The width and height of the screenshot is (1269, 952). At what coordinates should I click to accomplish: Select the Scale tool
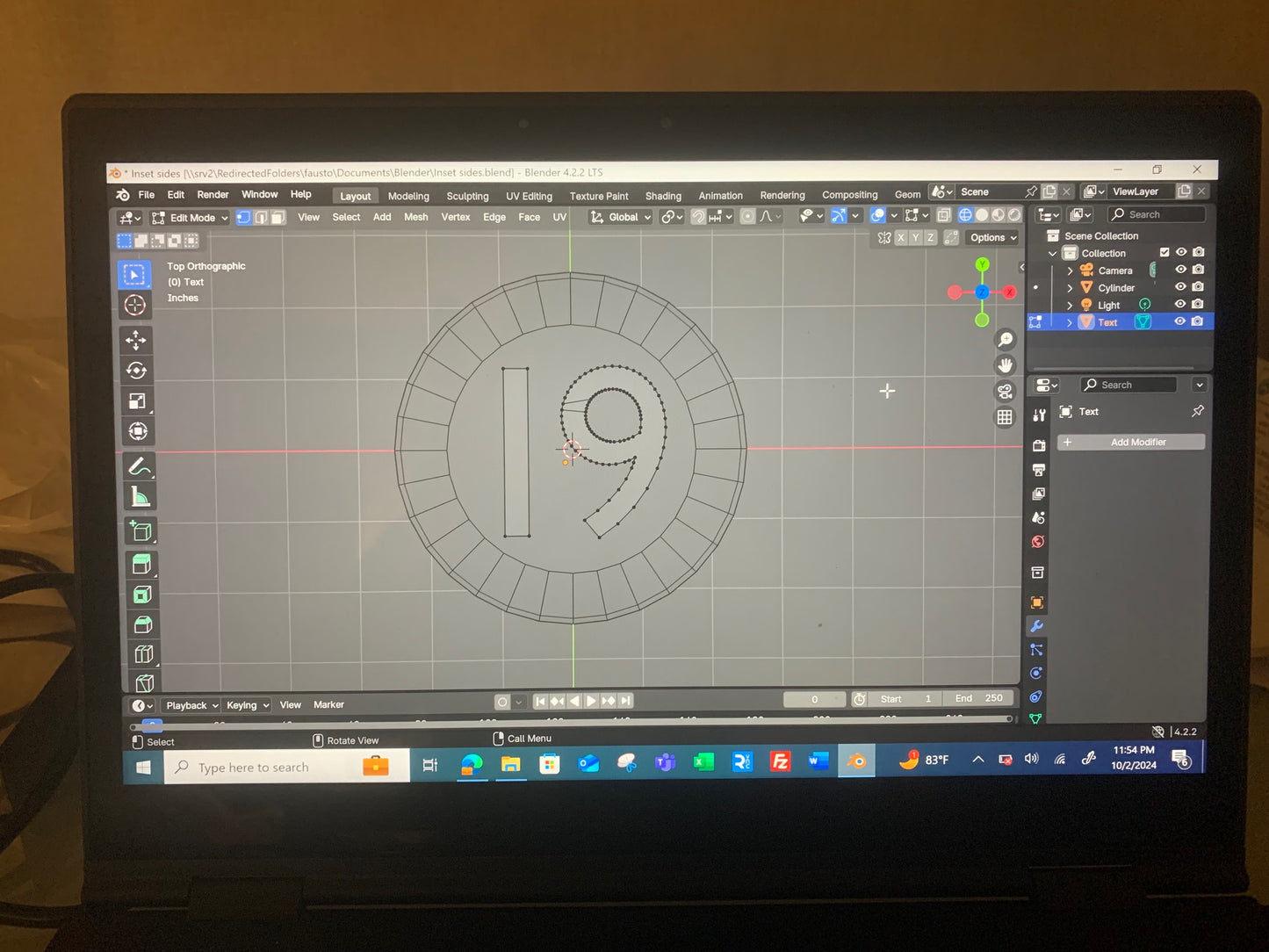pyautogui.click(x=136, y=401)
